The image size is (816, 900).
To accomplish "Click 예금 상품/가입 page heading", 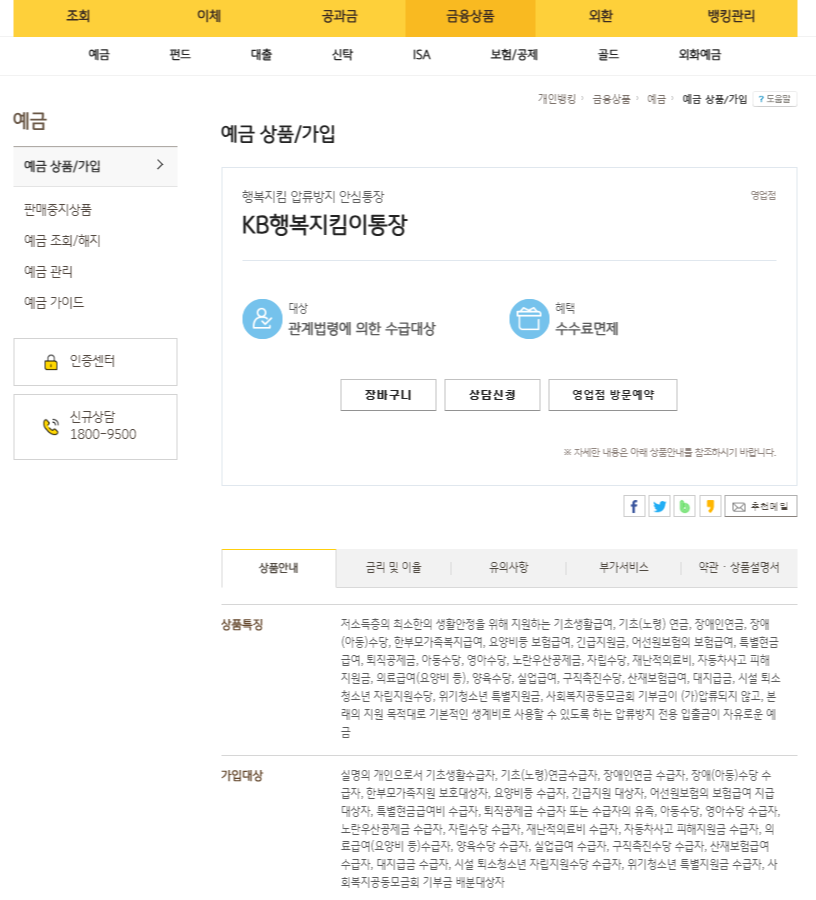I will pyautogui.click(x=278, y=134).
